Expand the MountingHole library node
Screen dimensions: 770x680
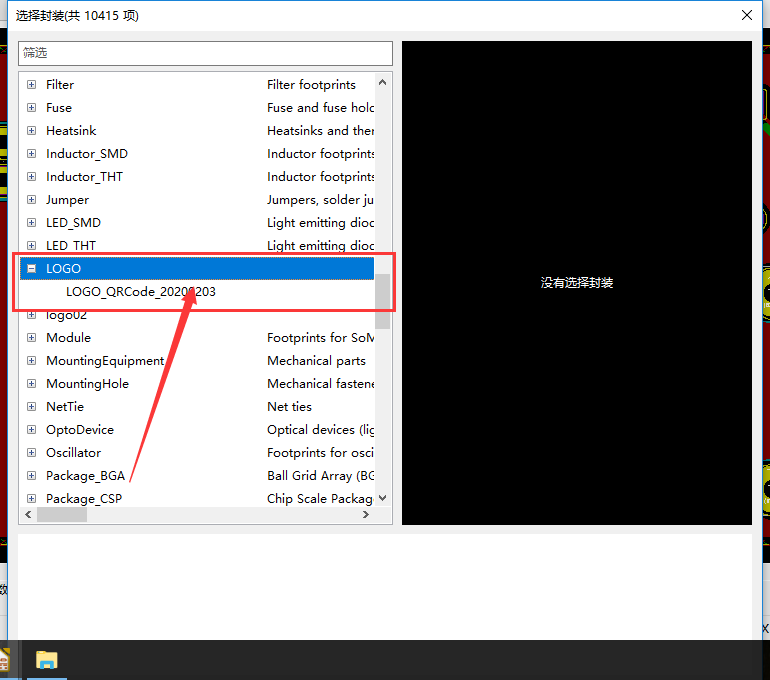(x=31, y=383)
